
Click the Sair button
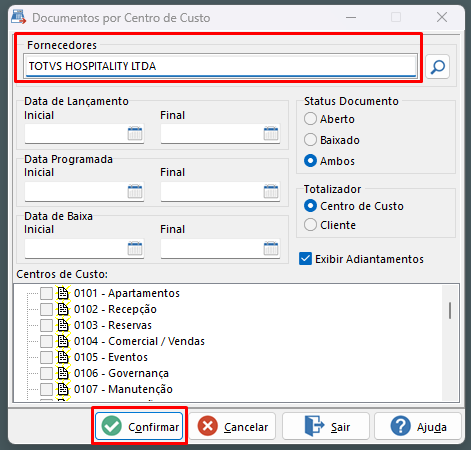[x=326, y=426]
